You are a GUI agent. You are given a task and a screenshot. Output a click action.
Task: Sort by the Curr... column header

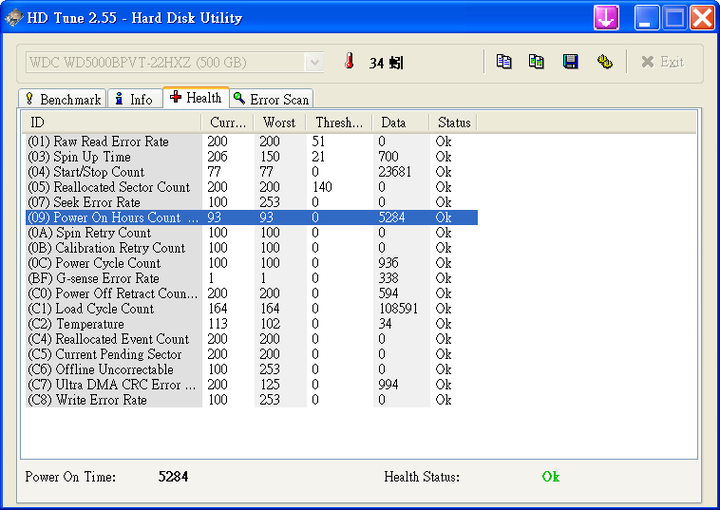[x=227, y=123]
